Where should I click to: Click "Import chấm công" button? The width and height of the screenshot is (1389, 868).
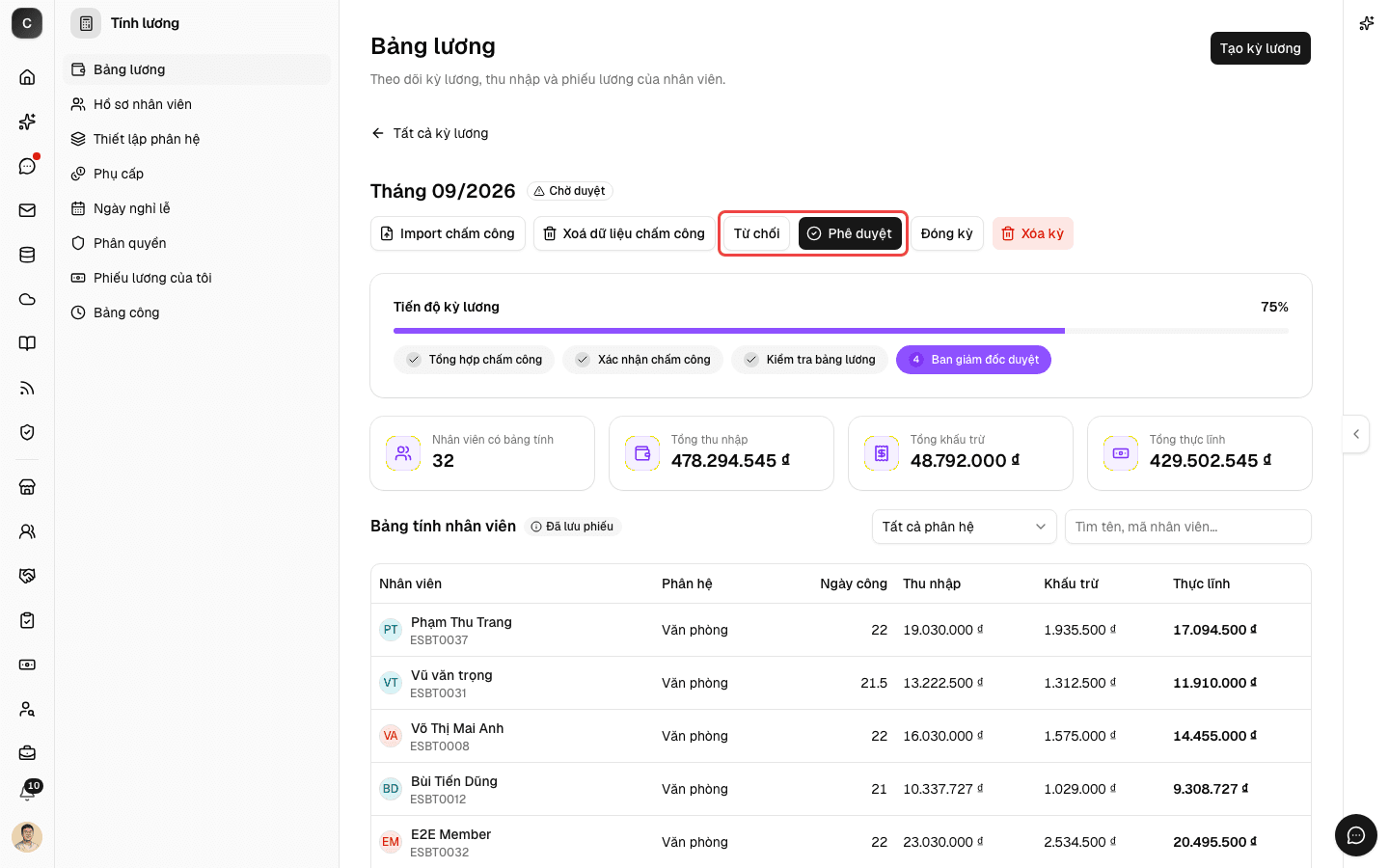[x=448, y=233]
